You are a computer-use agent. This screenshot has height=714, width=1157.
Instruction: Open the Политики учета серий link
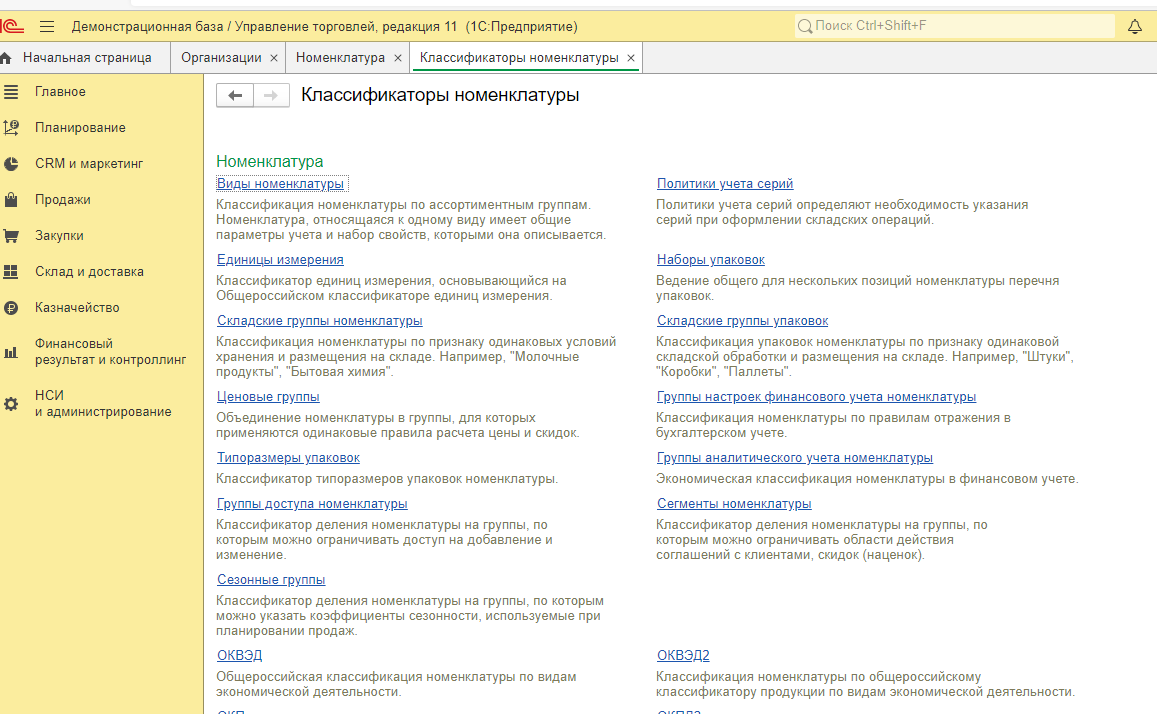coord(725,184)
